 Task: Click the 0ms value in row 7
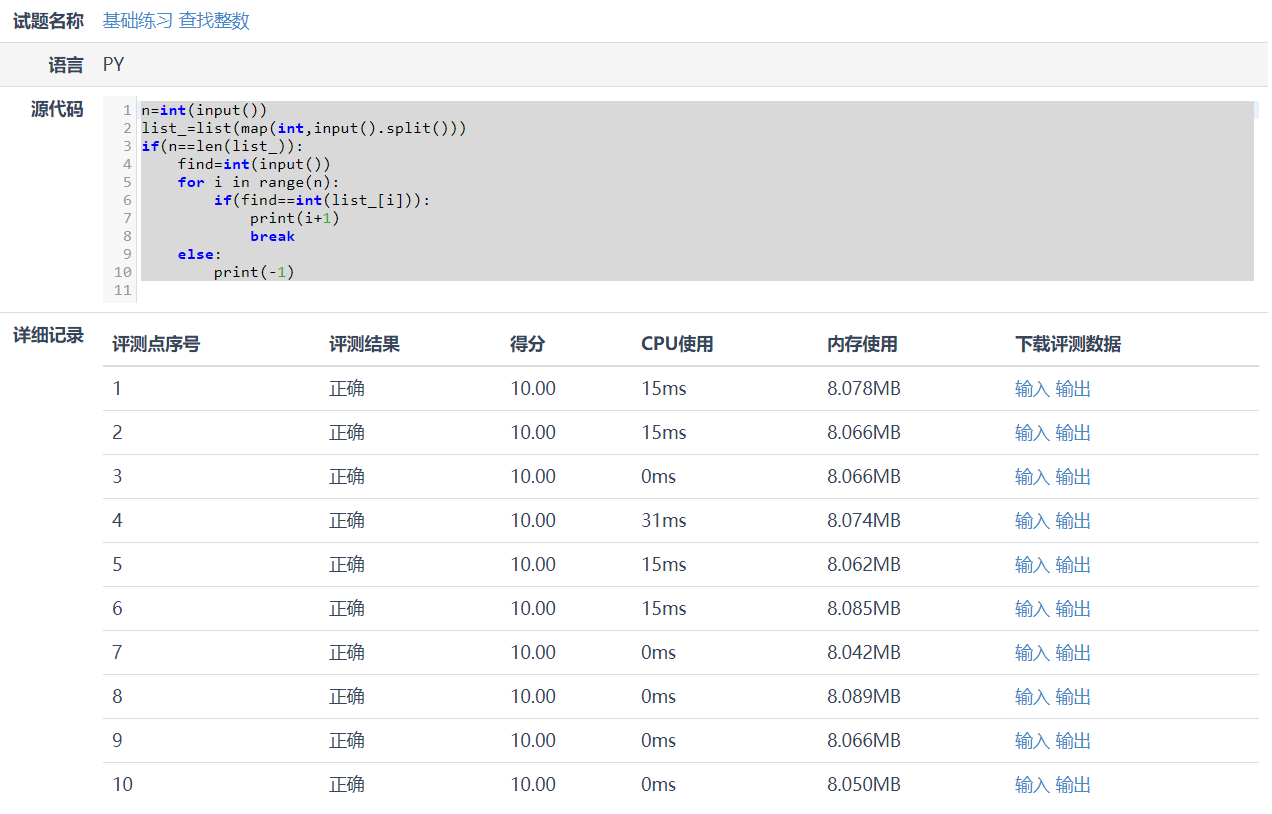659,653
